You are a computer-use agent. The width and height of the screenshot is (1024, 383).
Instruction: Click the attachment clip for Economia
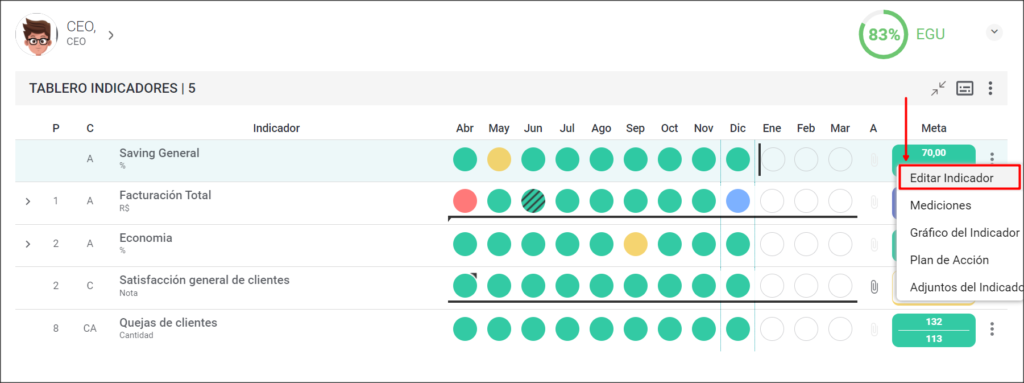873,244
